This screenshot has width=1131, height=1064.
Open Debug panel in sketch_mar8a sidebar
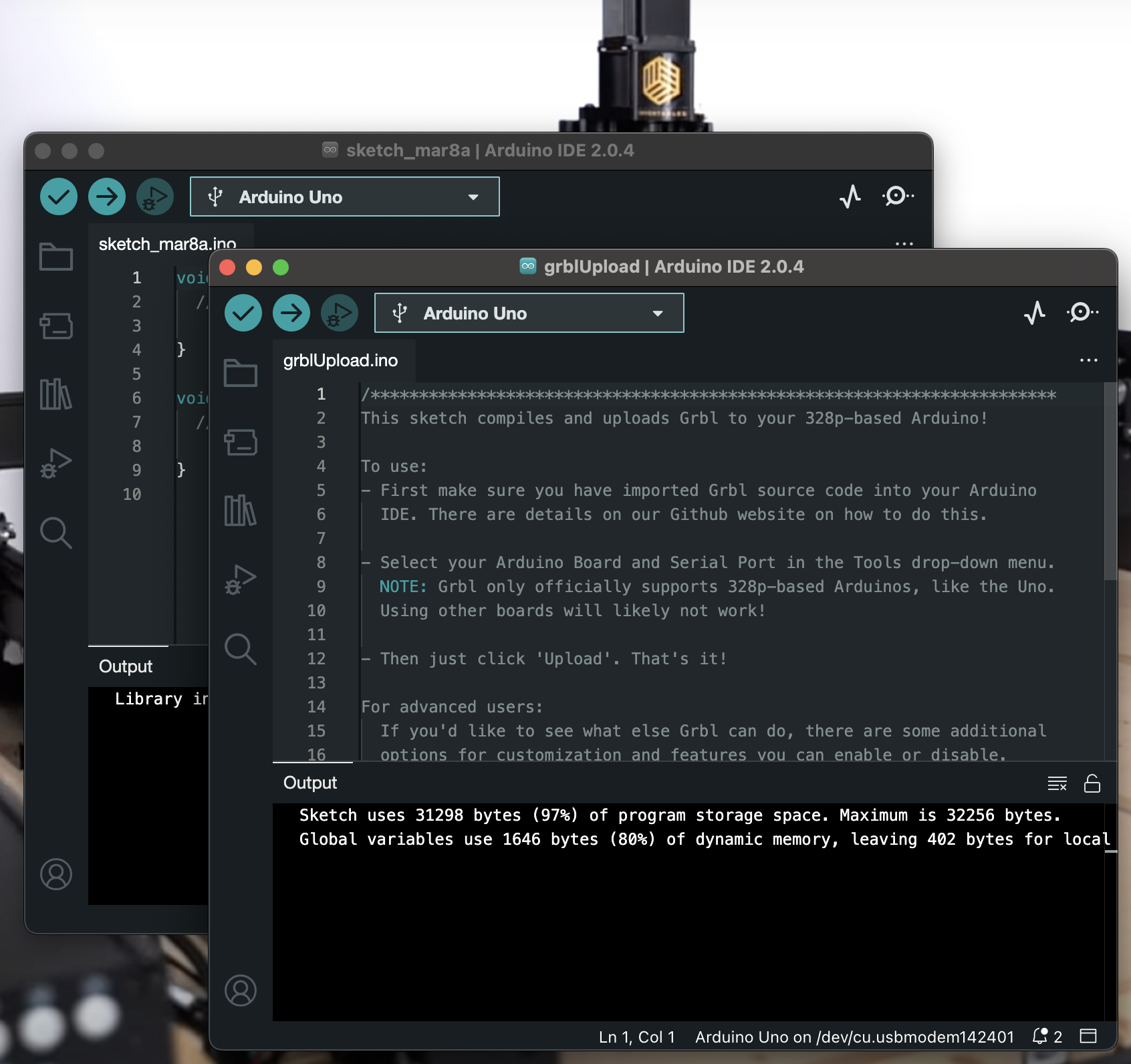click(56, 463)
